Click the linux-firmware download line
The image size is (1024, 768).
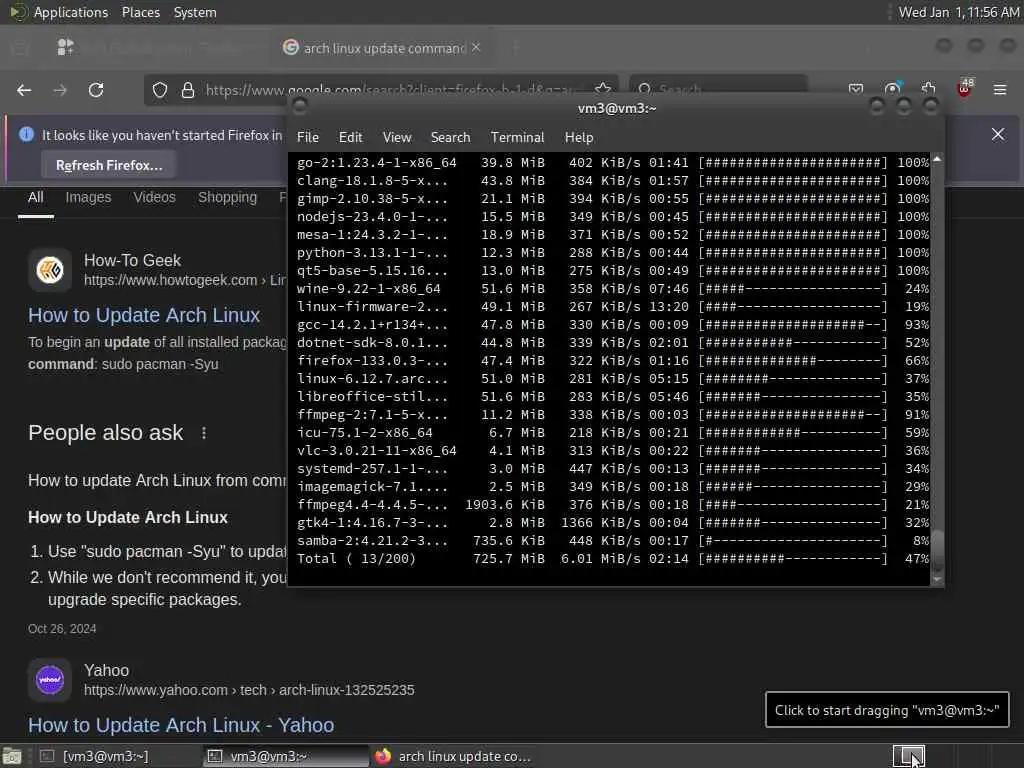click(x=613, y=306)
